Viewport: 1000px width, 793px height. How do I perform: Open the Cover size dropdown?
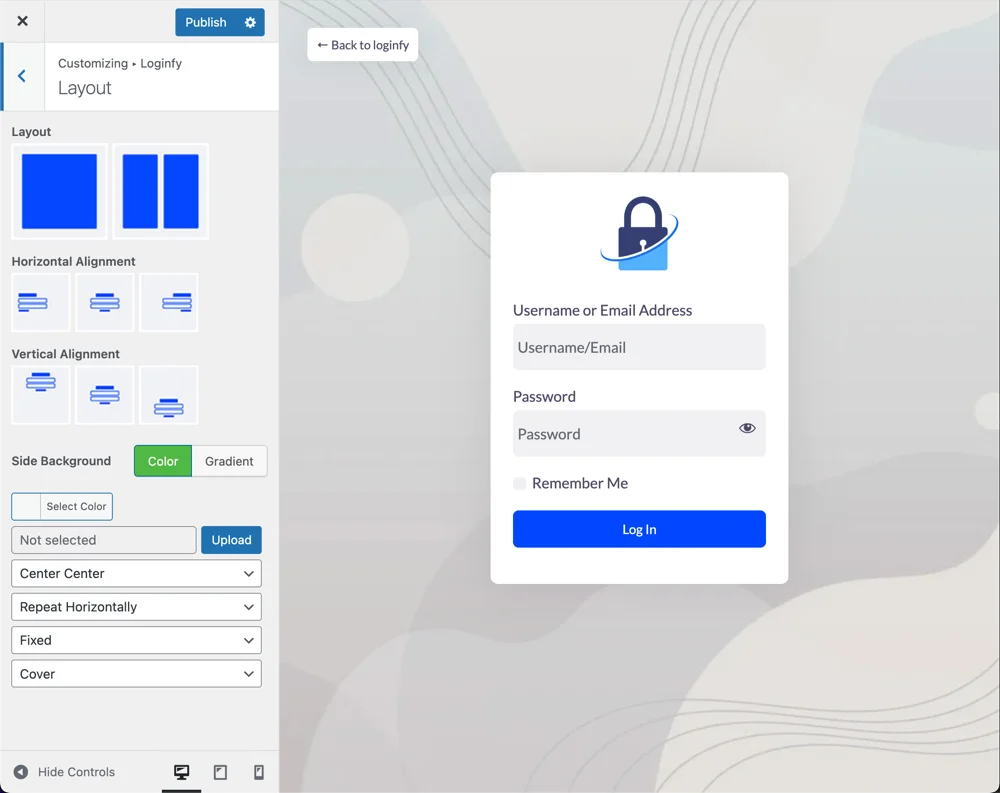pyautogui.click(x=136, y=674)
